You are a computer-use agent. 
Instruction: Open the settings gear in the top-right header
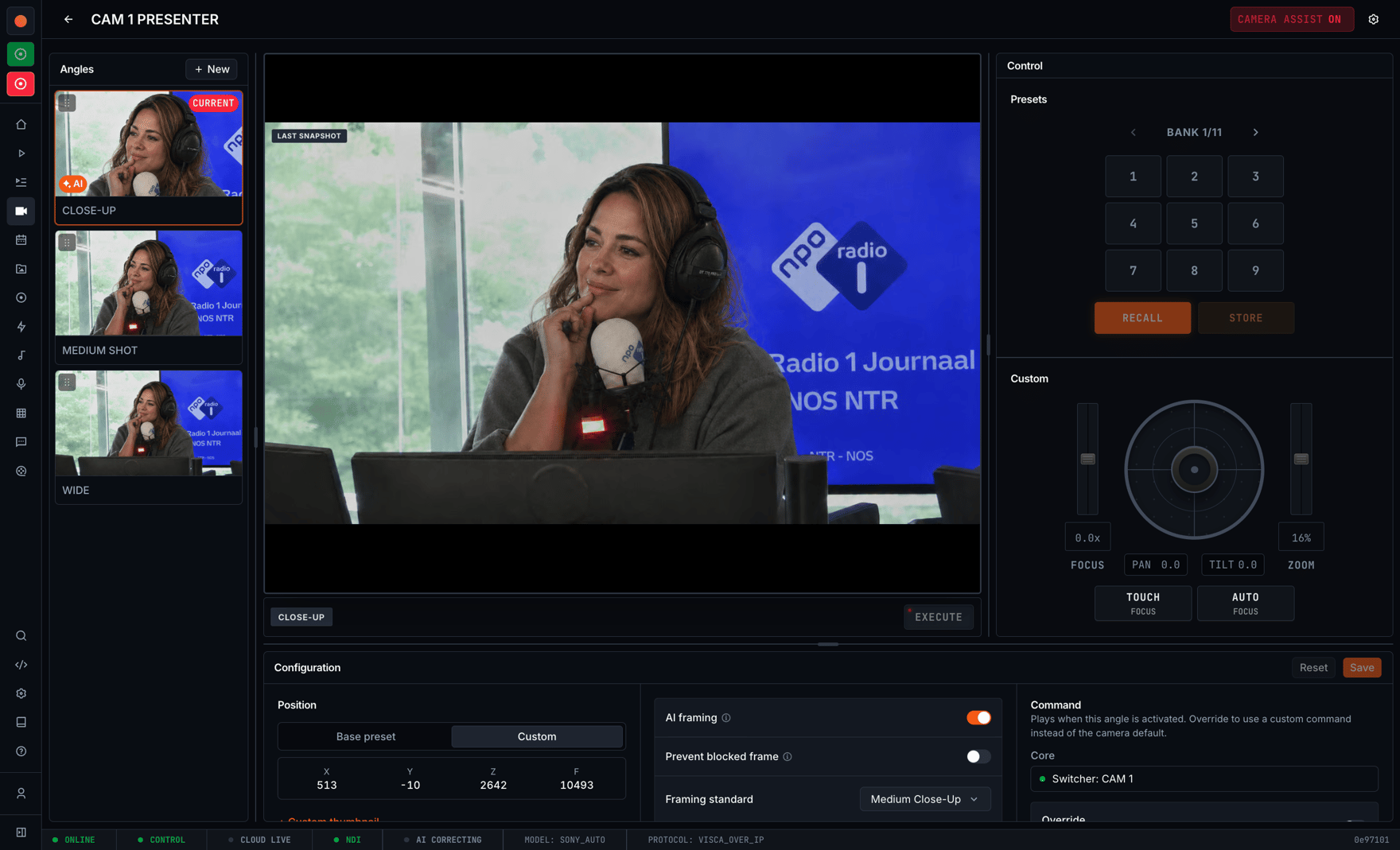(1374, 19)
